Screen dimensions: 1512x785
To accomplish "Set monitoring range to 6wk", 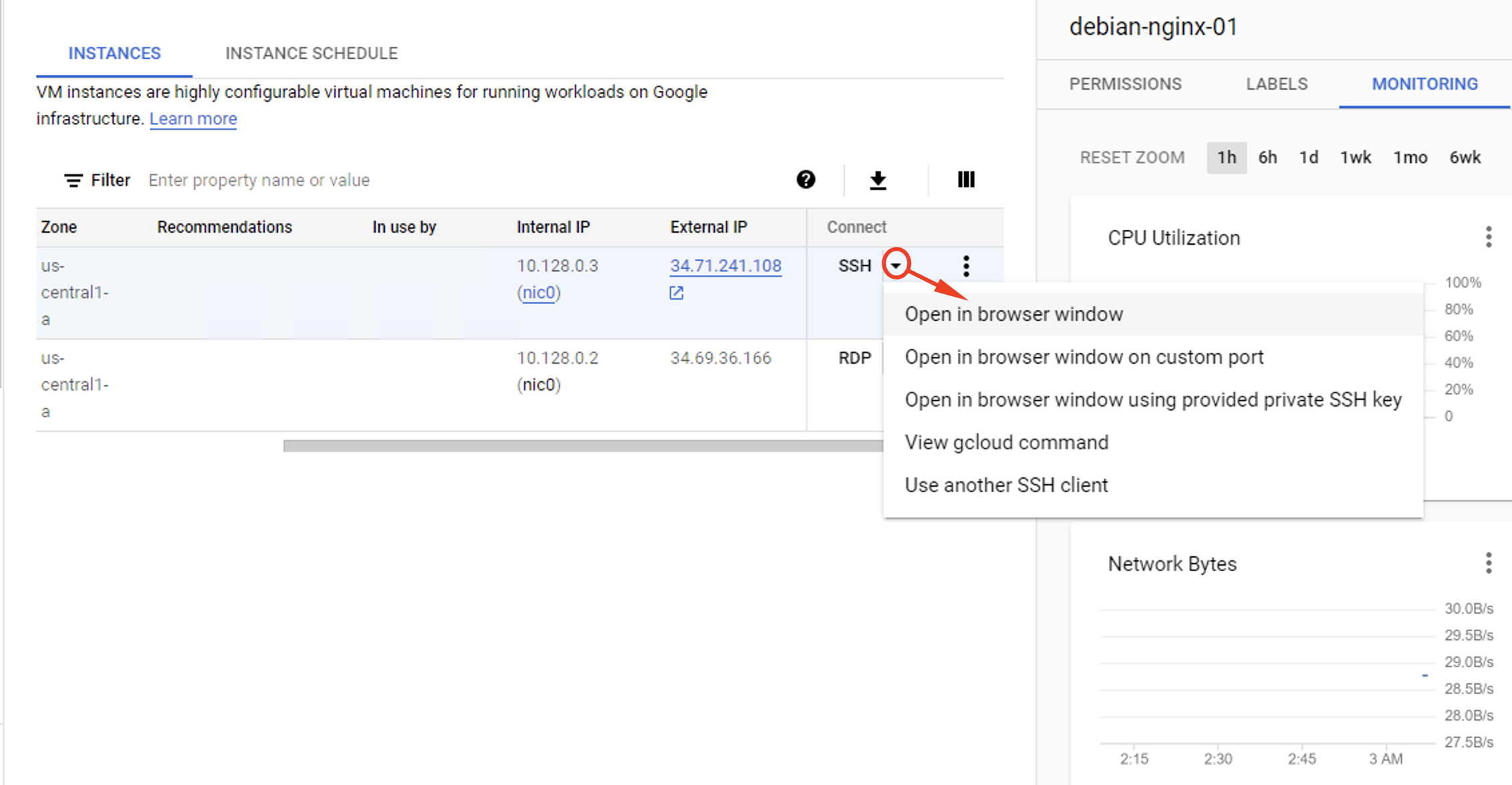I will [1465, 158].
